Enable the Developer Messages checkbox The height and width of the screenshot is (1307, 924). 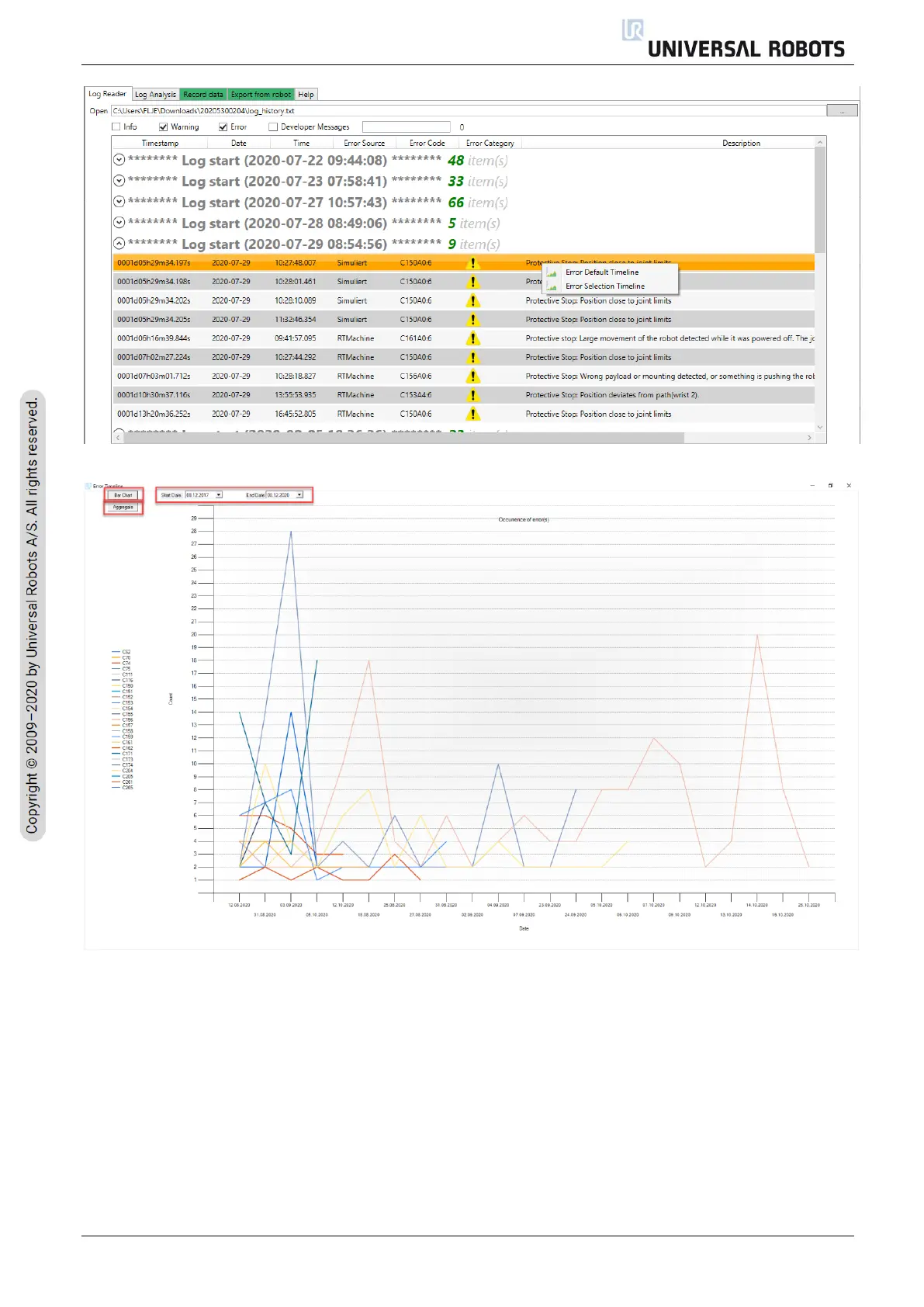(273, 127)
